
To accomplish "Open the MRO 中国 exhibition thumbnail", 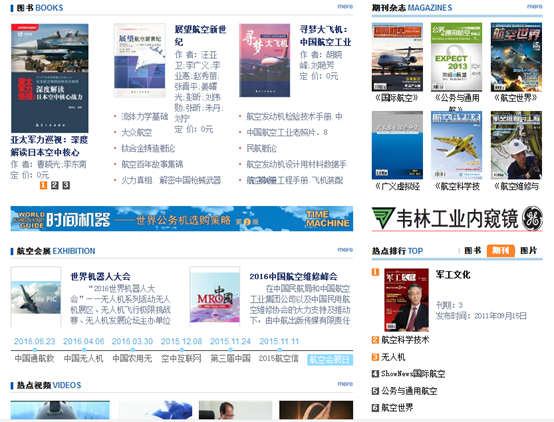I will pyautogui.click(x=215, y=297).
